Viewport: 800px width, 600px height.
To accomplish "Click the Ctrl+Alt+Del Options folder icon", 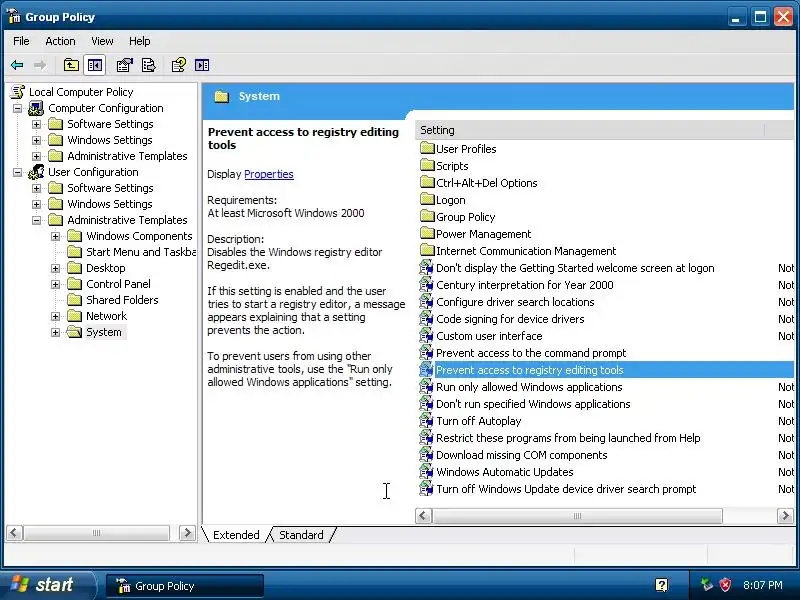I will [427, 183].
